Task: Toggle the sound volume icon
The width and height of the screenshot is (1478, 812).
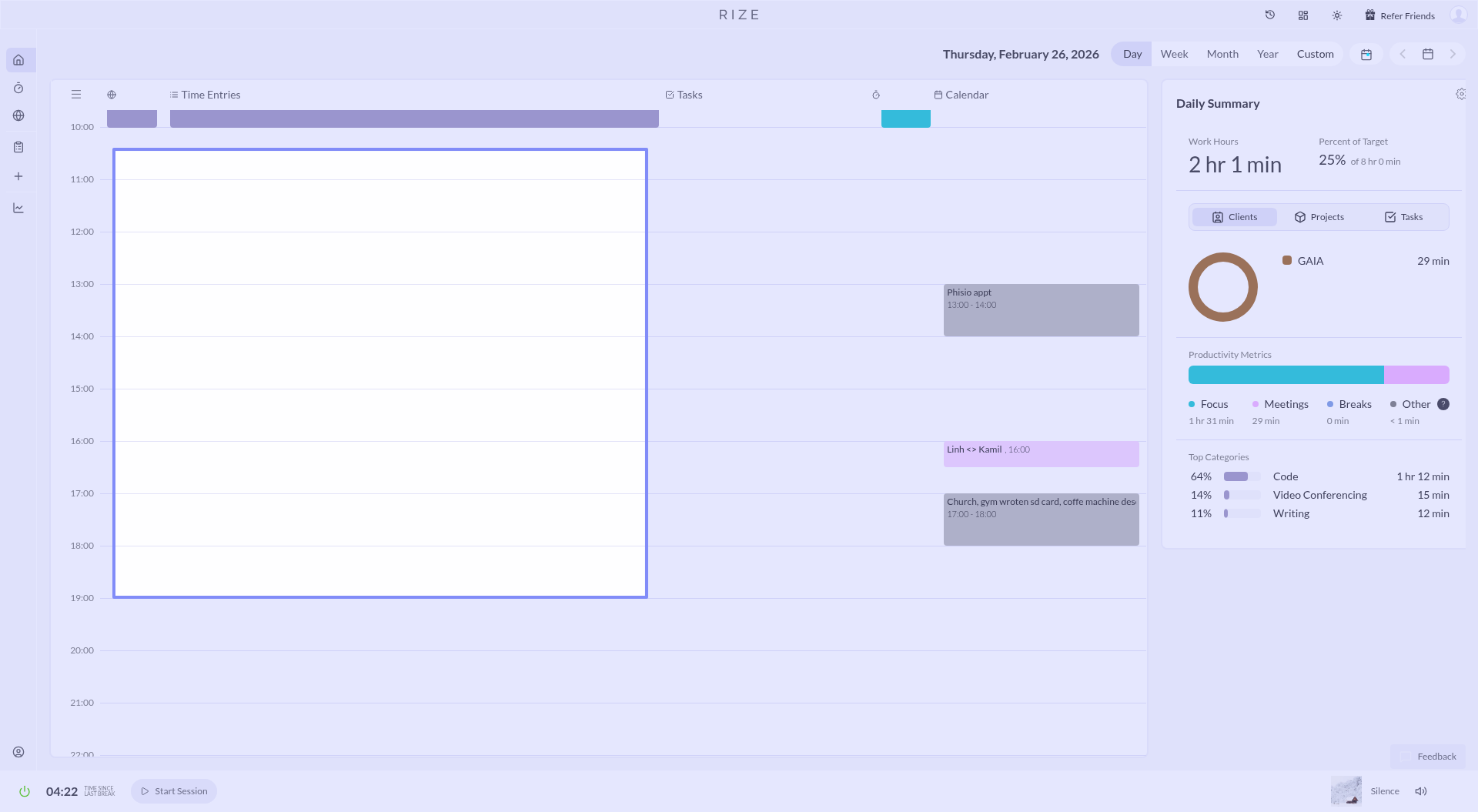Action: (x=1421, y=791)
